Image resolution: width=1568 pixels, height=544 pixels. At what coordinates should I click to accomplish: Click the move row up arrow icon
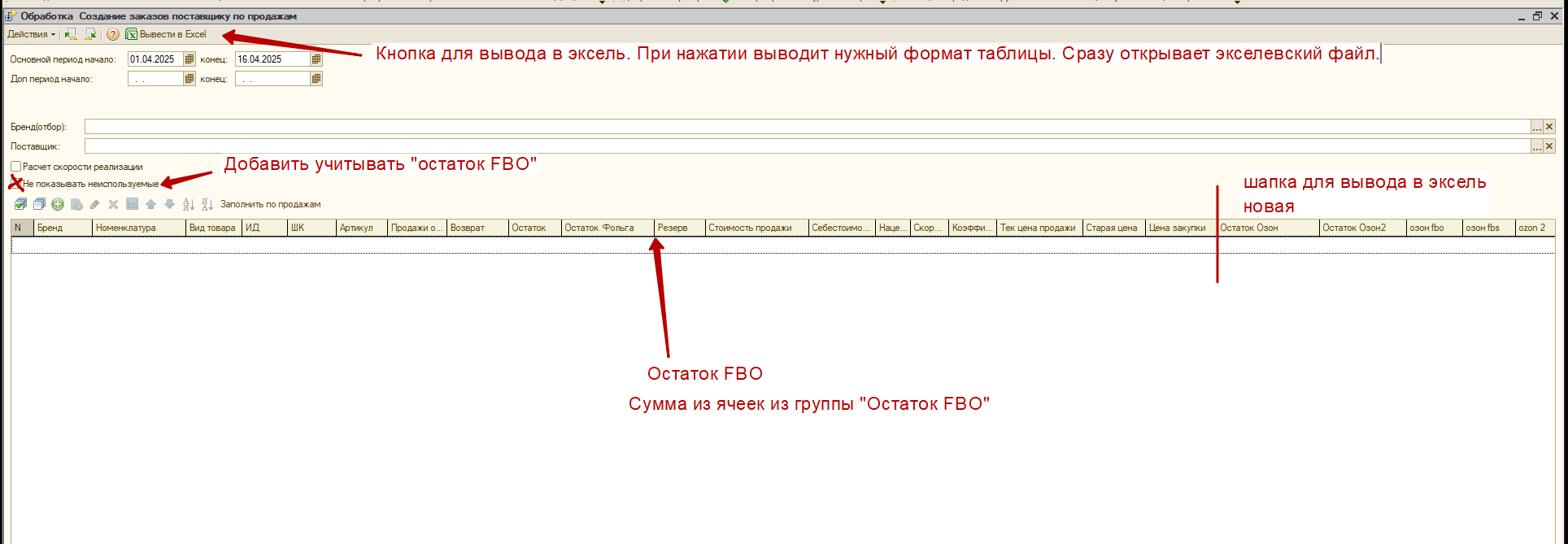(150, 205)
